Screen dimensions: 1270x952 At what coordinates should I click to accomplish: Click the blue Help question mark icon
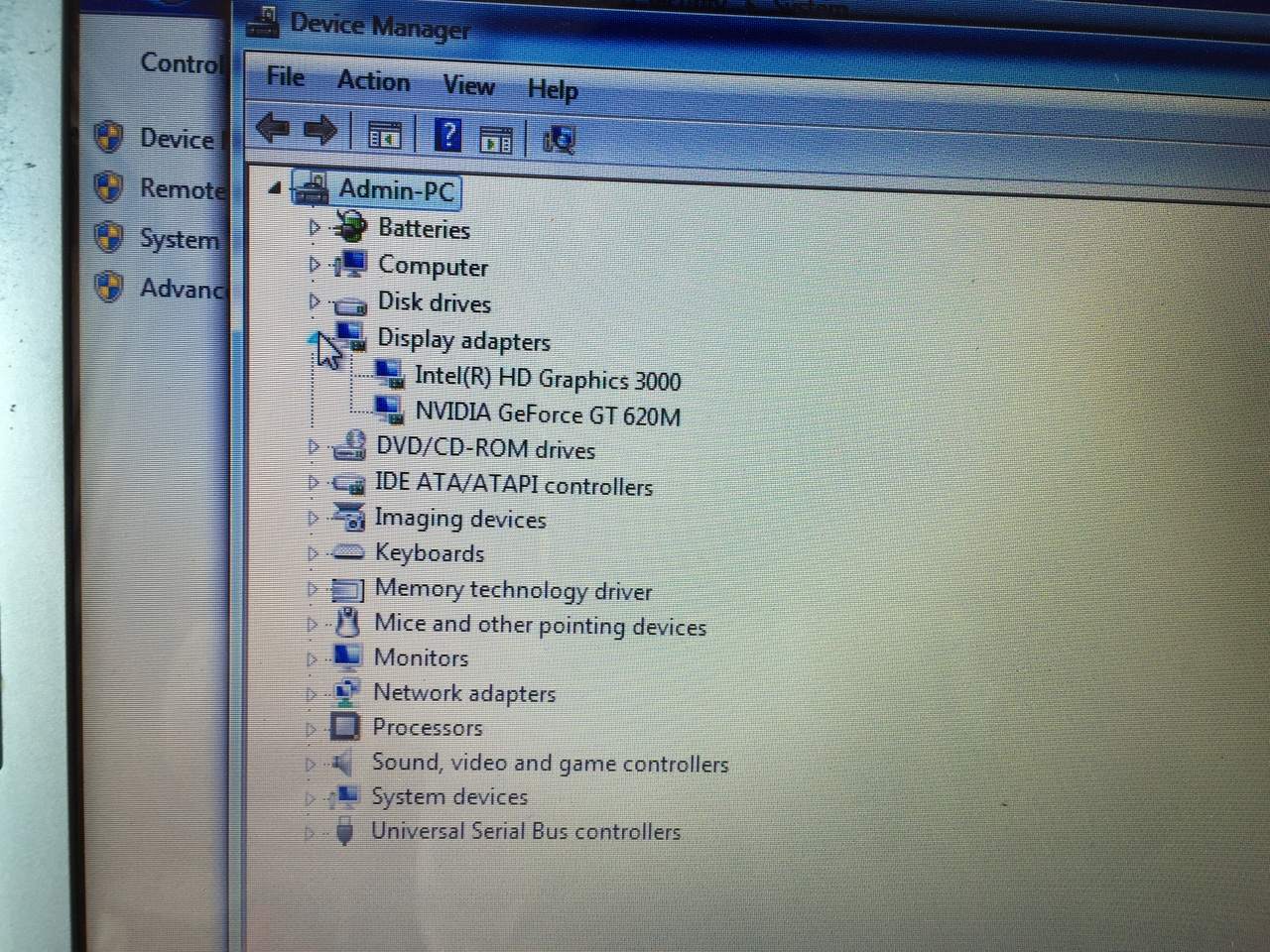(447, 135)
